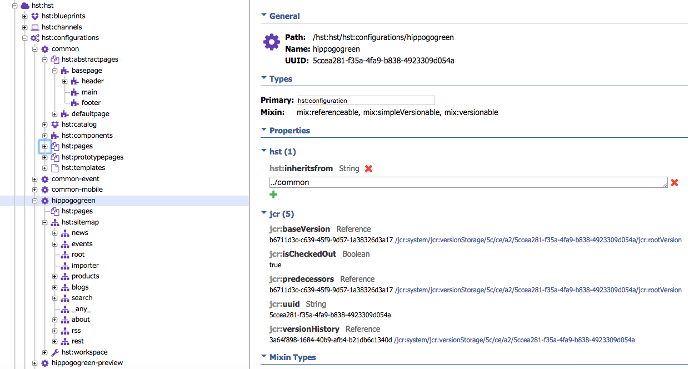Click the hst:channels laptop icon

tap(35, 27)
